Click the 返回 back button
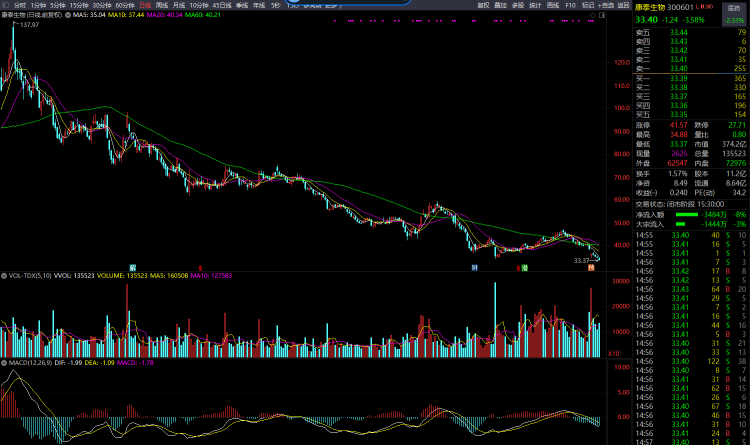 [625, 5]
